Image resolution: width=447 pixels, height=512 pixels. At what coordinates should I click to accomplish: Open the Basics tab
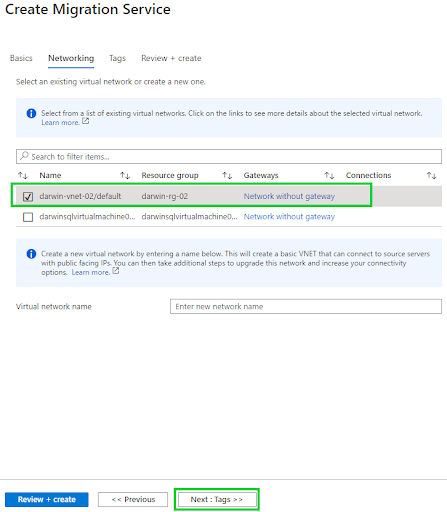tap(21, 58)
